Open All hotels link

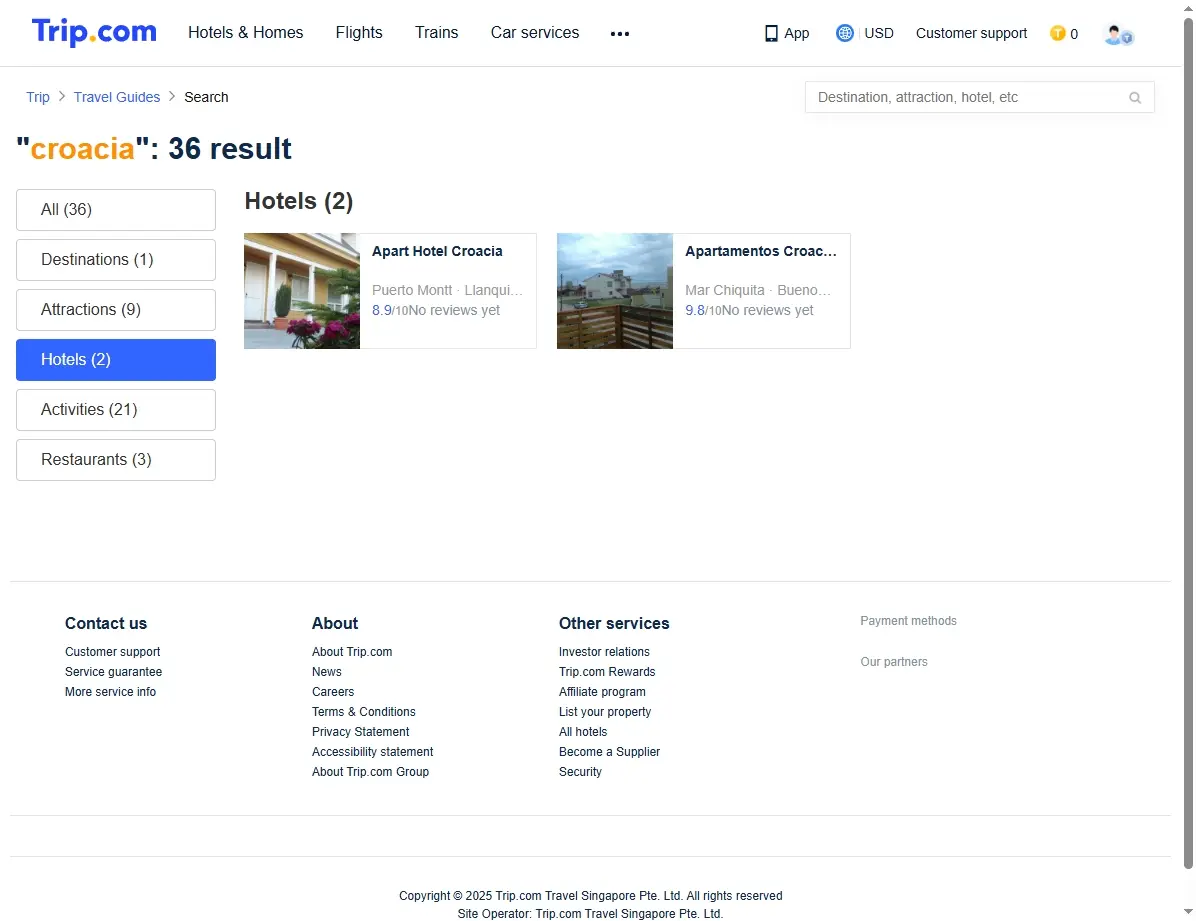(x=583, y=732)
